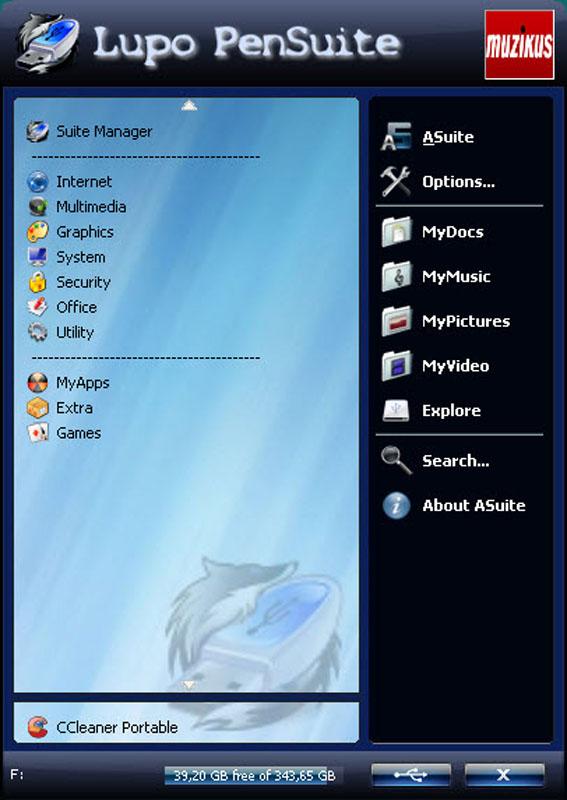Click the Multimedia category icon
This screenshot has width=567, height=800.
pos(38,207)
